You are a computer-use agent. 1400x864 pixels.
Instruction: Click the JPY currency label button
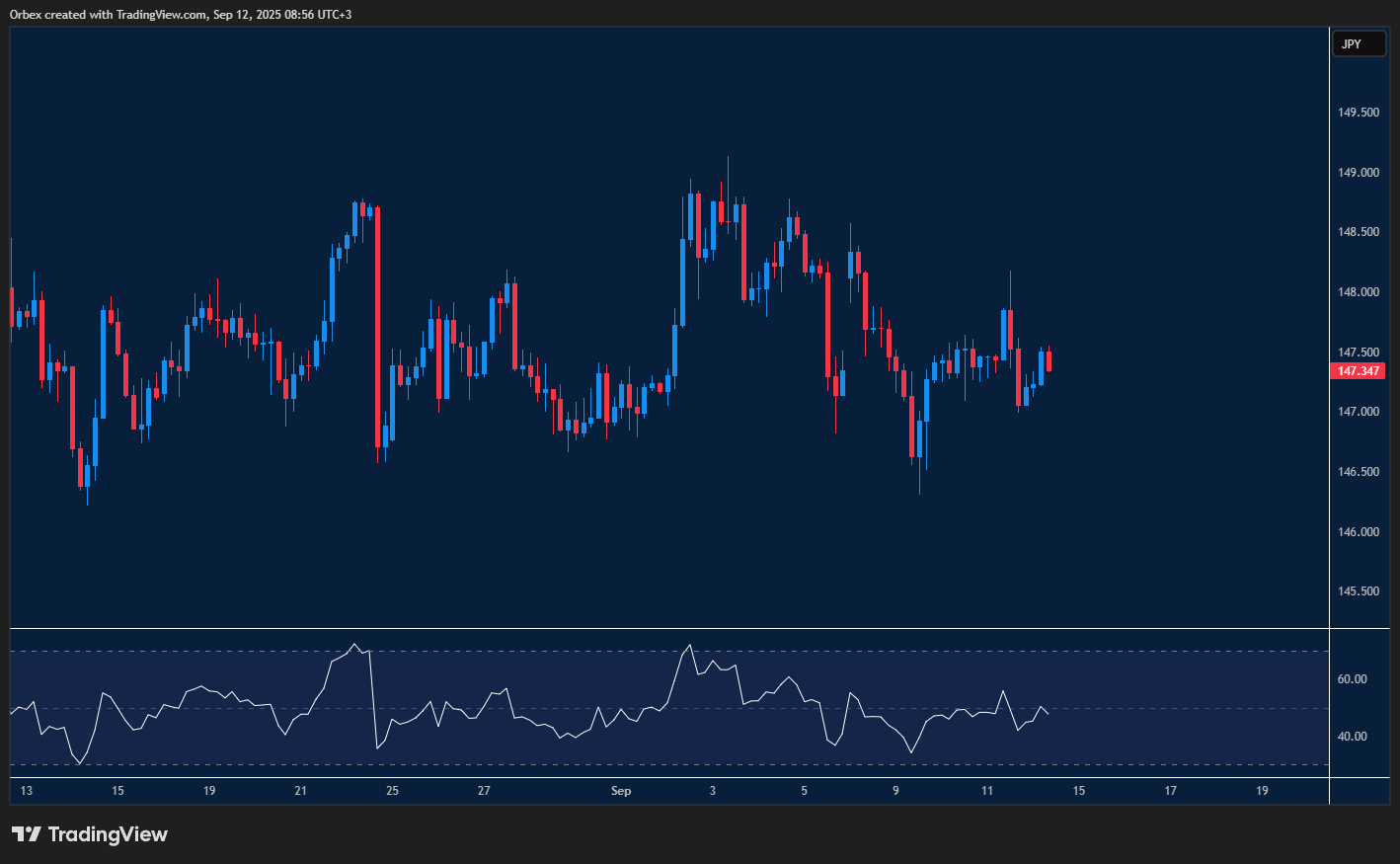1359,43
